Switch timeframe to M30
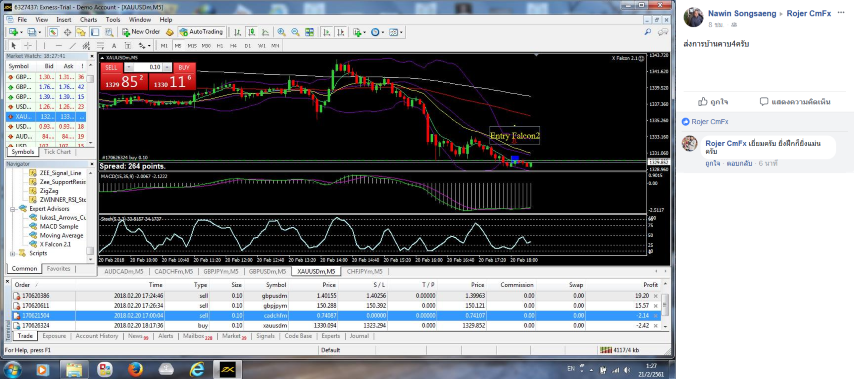Screen dimensions: 854x379 coord(206,46)
